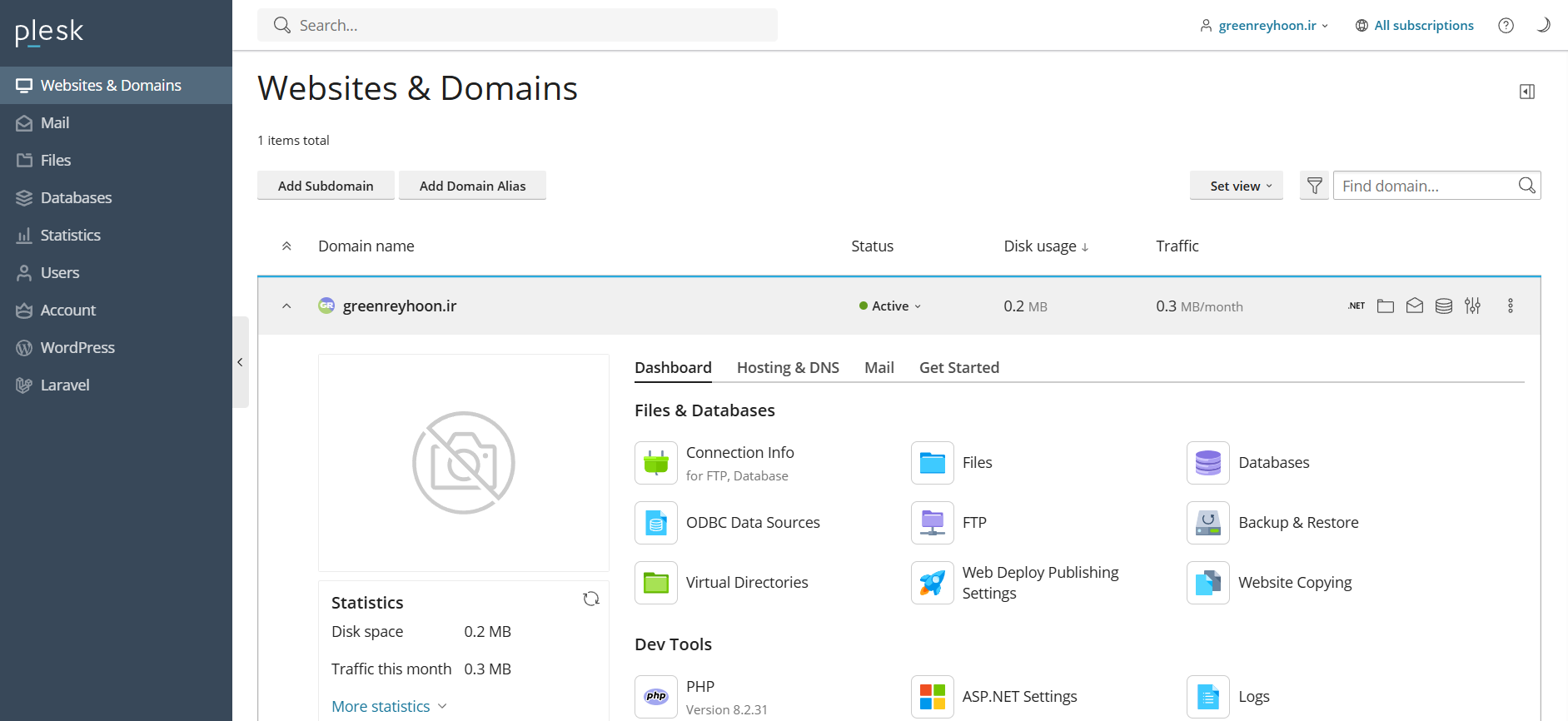Open the ASP.NET Settings link
Viewport: 1568px width, 721px height.
[1020, 696]
